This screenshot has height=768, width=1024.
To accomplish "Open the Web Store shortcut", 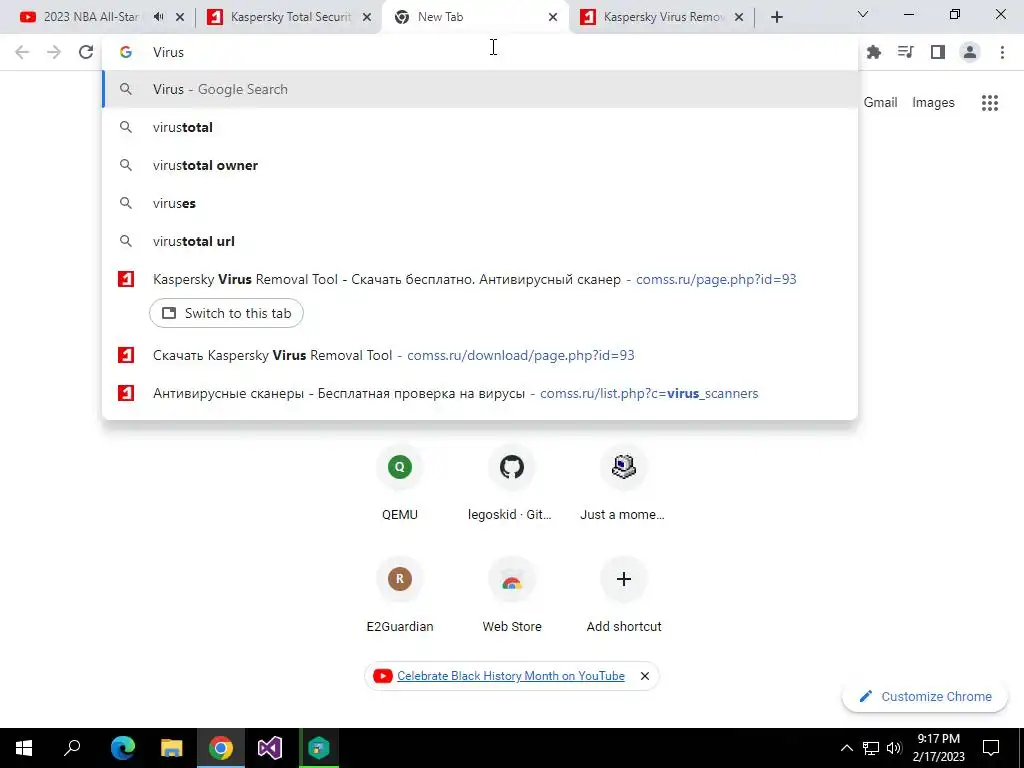I will point(511,596).
